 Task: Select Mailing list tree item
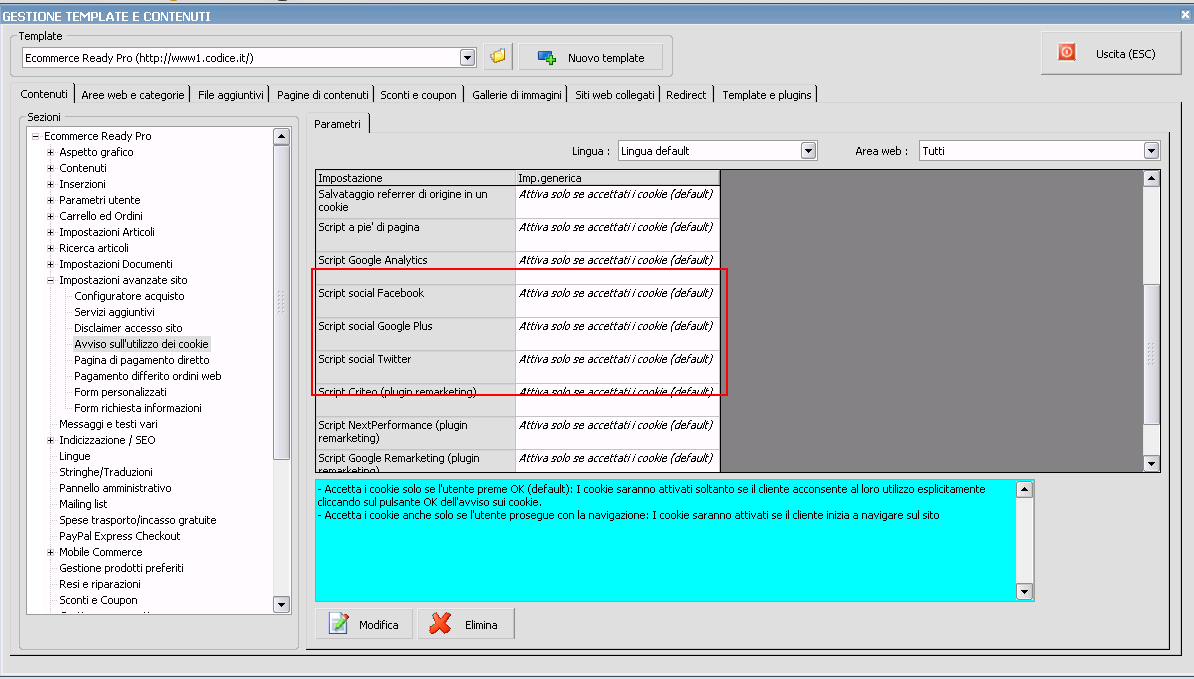83,504
